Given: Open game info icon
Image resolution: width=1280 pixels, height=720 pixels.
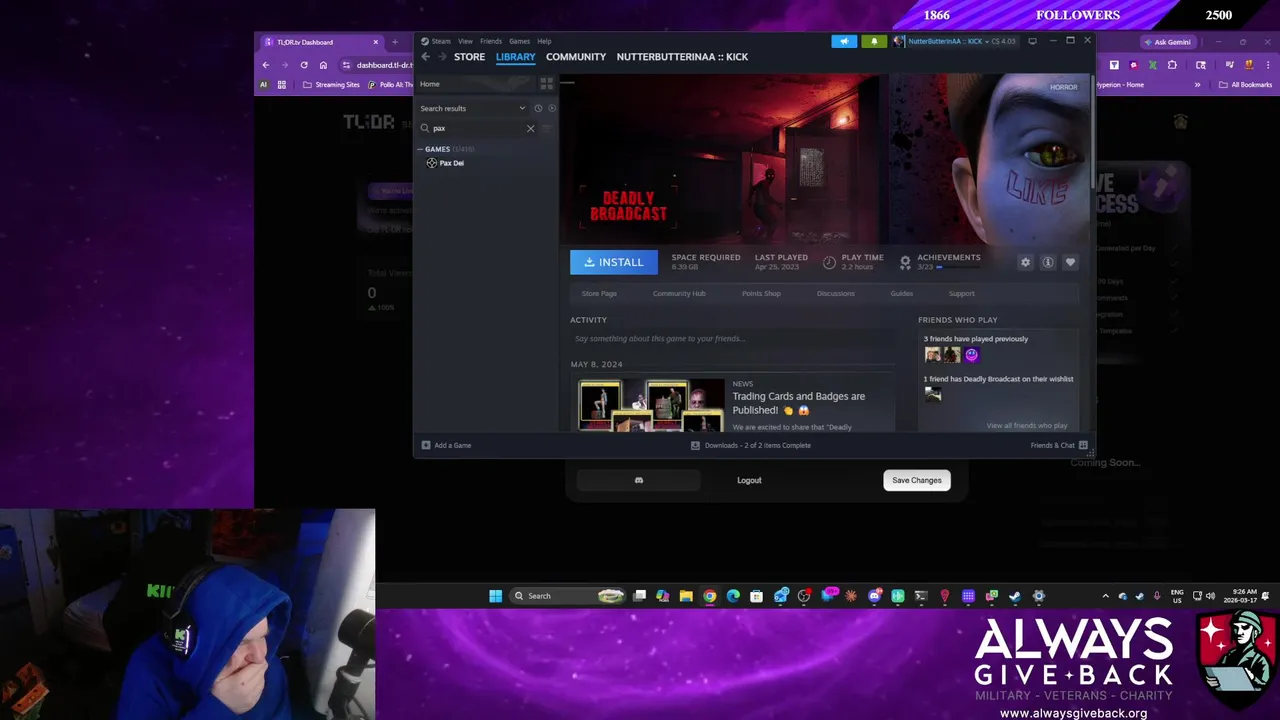Looking at the screenshot, I should (1048, 262).
